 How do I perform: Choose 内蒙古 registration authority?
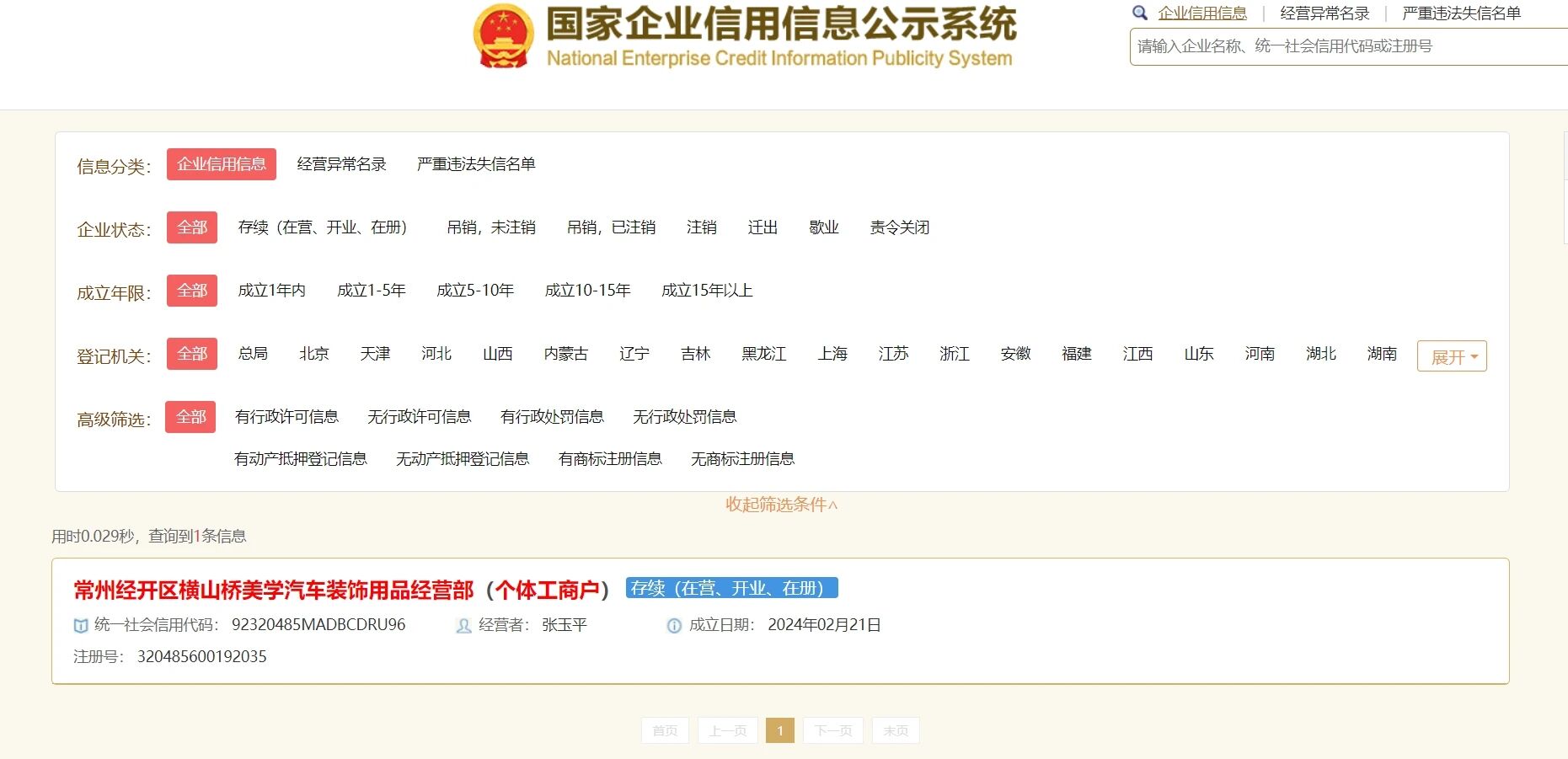tap(566, 354)
